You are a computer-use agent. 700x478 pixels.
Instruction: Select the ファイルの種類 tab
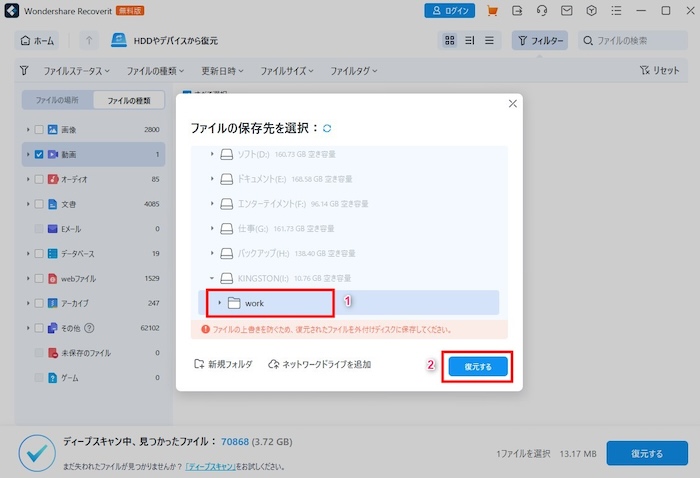(129, 101)
